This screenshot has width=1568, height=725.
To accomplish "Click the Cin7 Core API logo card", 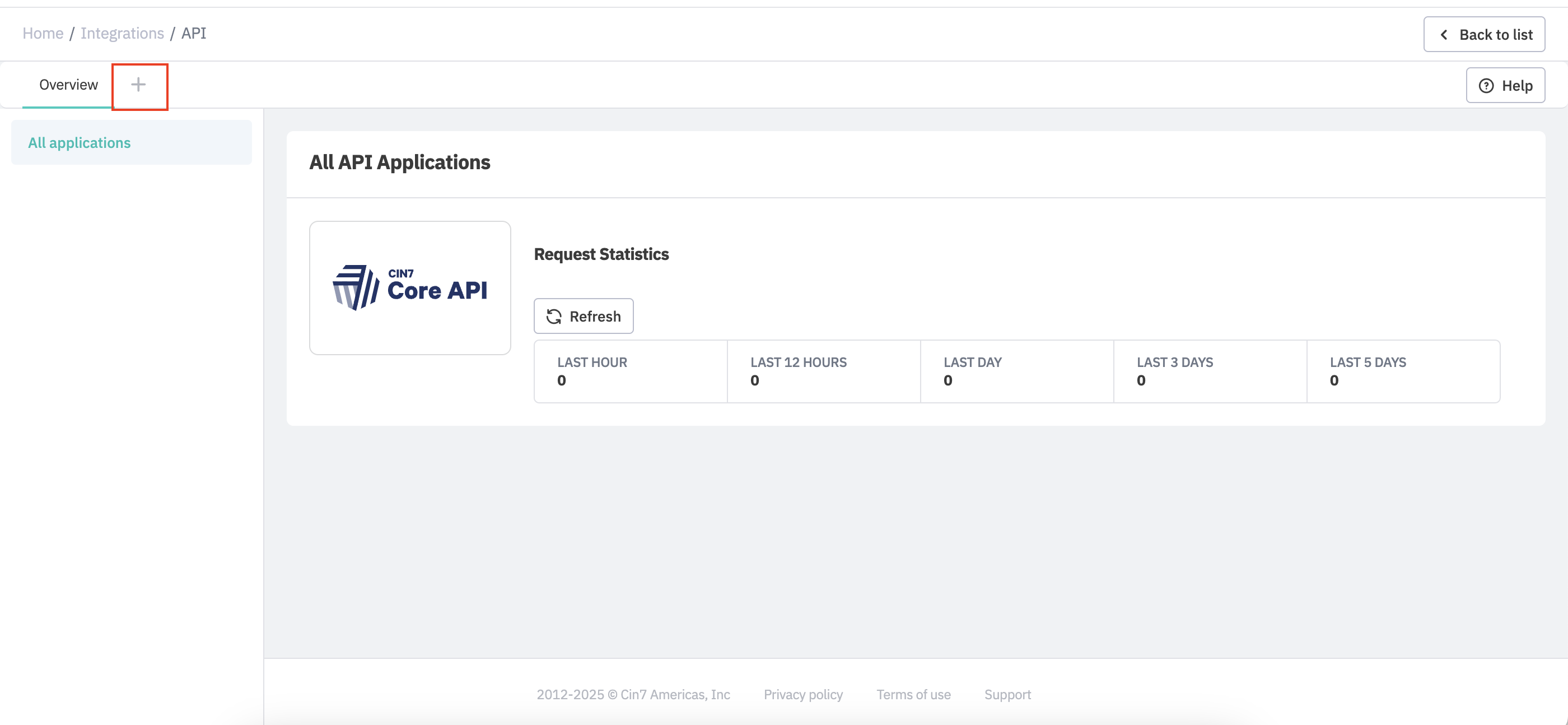I will [410, 287].
